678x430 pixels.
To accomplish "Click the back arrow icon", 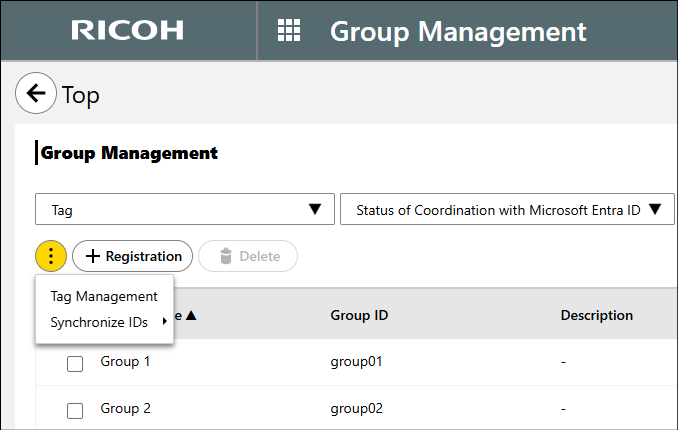I will coord(36,94).
